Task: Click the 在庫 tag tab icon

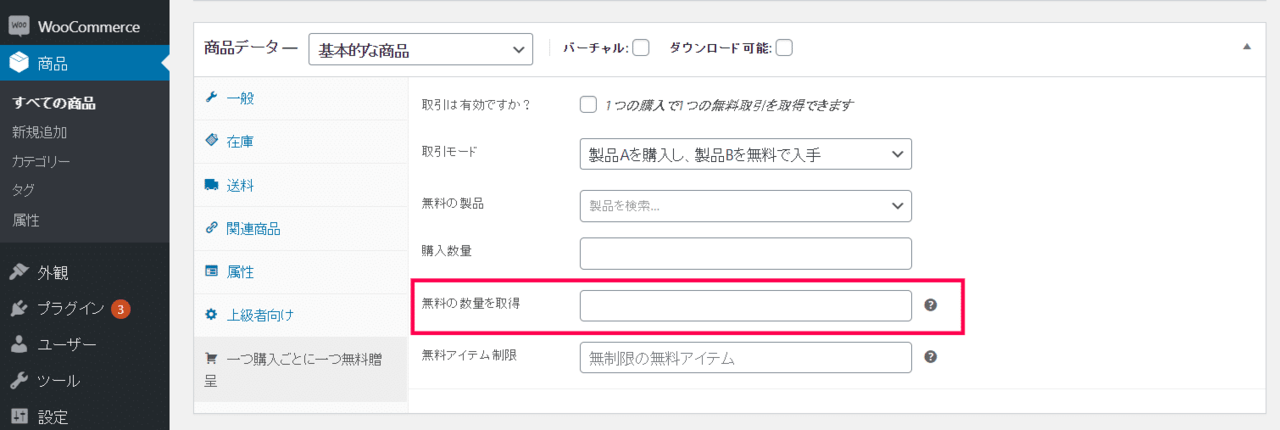Action: pos(211,141)
